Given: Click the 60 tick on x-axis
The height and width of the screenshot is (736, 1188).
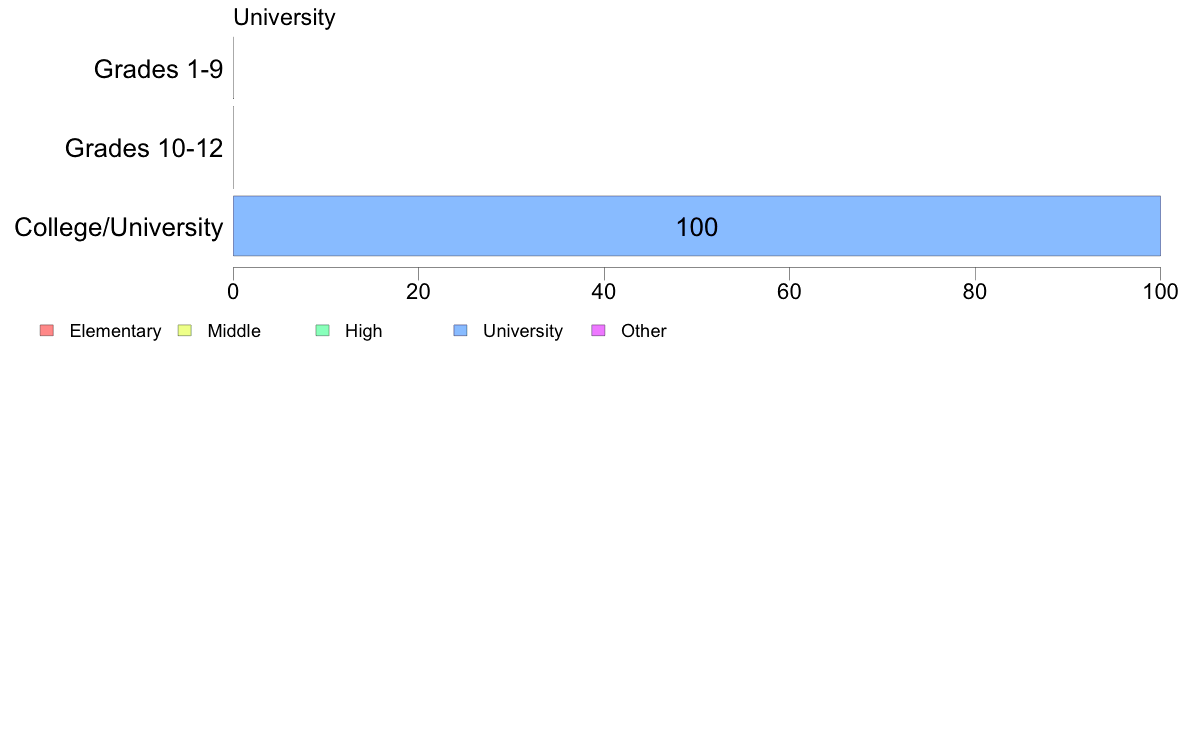Looking at the screenshot, I should click(x=789, y=291).
